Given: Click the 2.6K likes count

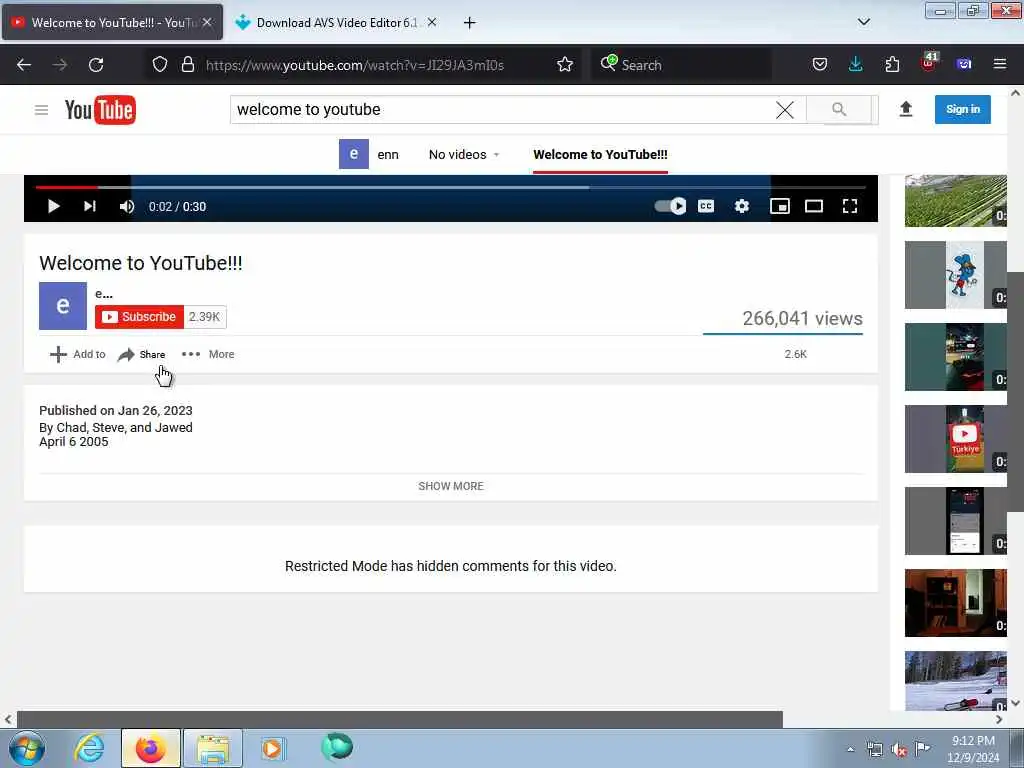Looking at the screenshot, I should pyautogui.click(x=795, y=354).
